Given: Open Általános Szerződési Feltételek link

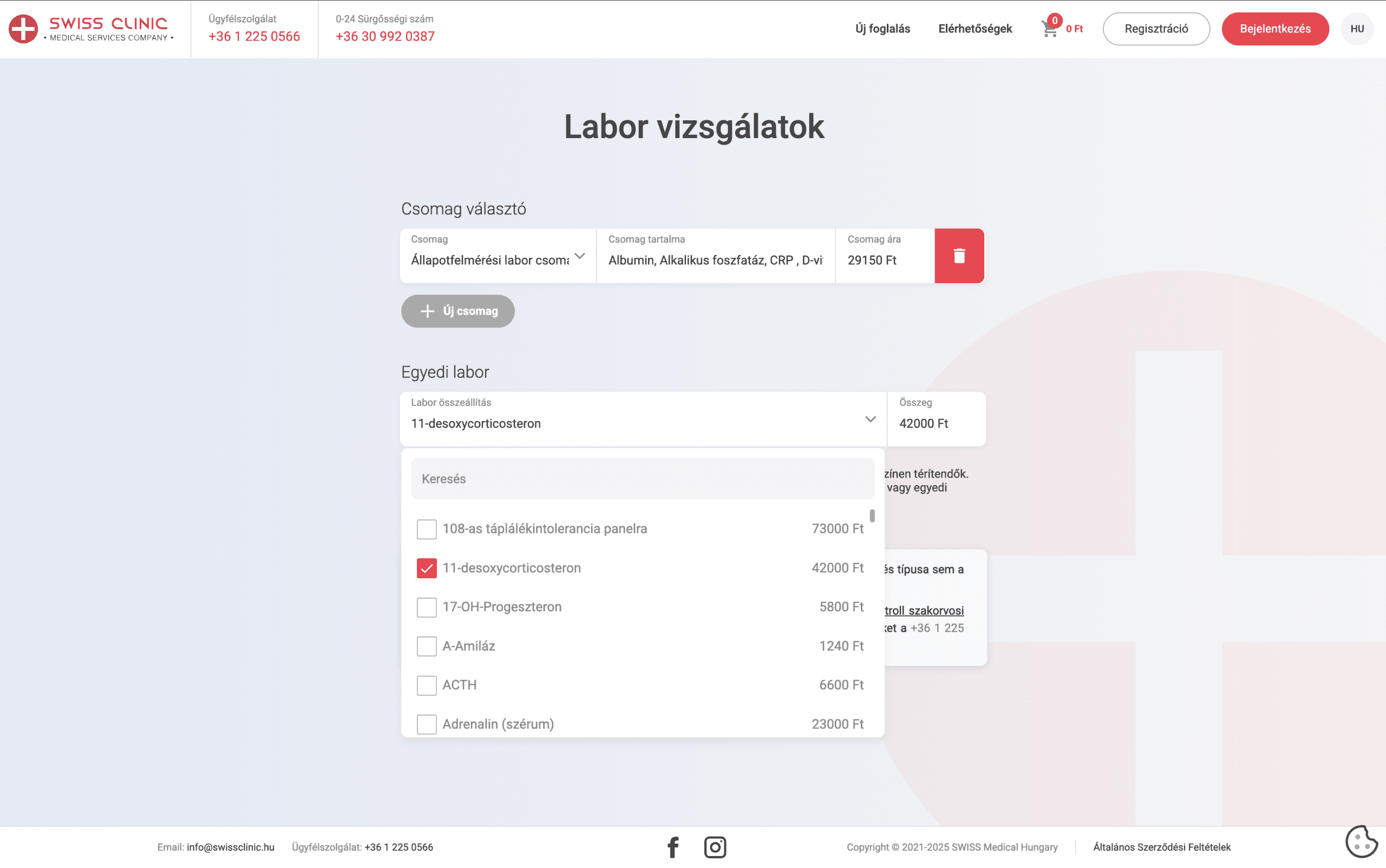Looking at the screenshot, I should pos(1162,847).
